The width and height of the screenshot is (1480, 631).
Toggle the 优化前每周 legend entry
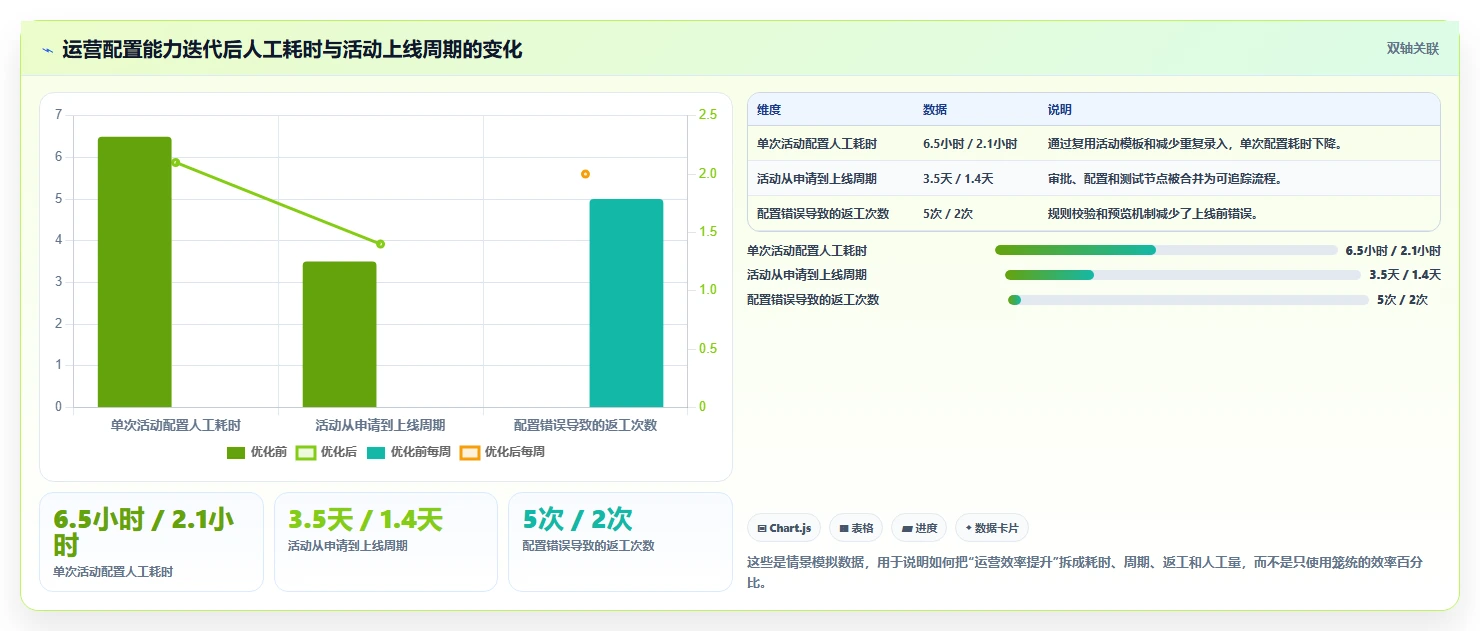(x=409, y=452)
